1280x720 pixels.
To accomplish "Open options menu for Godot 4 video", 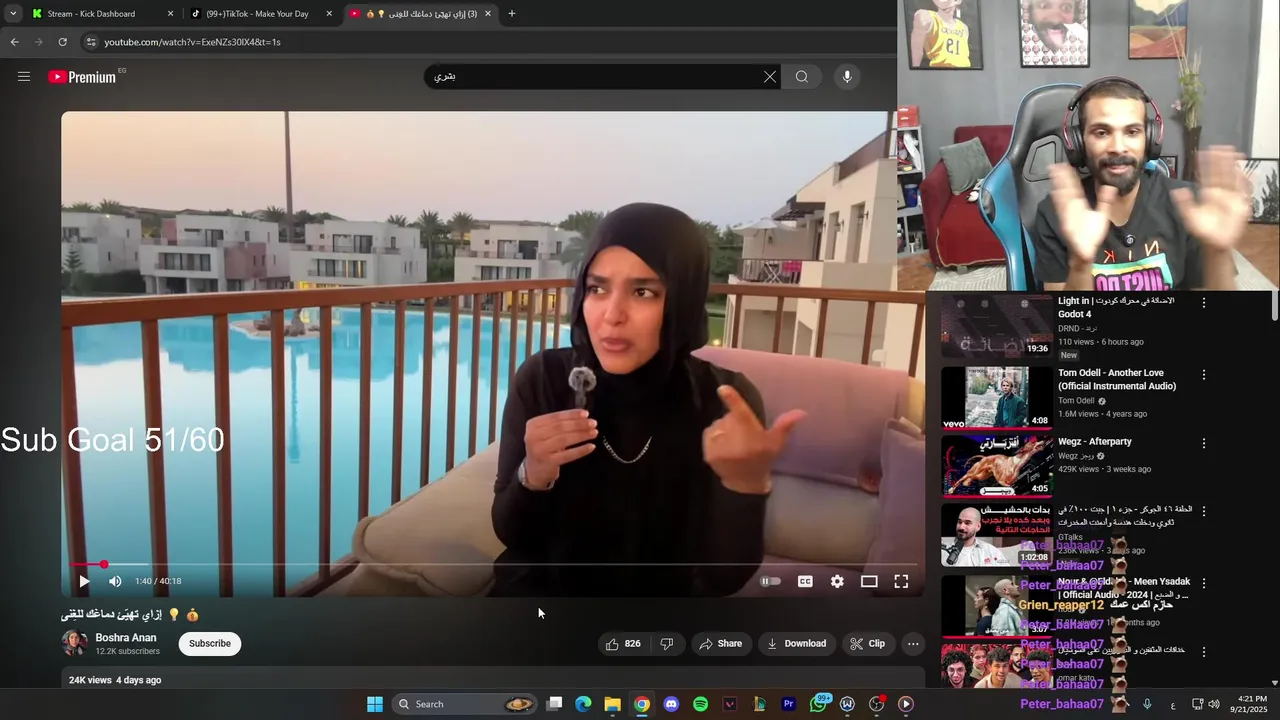I will pyautogui.click(x=1204, y=302).
